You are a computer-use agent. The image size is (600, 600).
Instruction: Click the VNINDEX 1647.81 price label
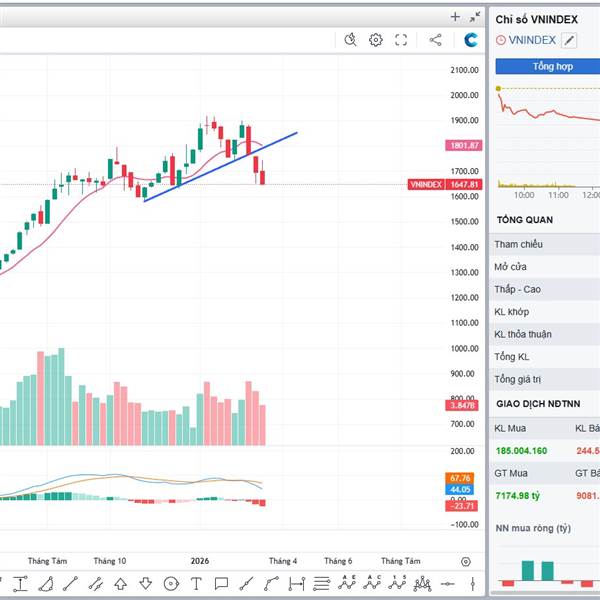(445, 185)
